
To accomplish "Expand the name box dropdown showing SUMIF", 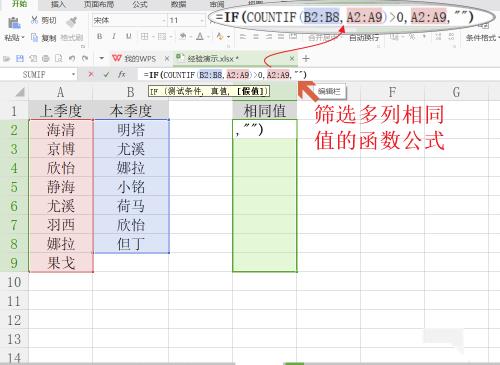I will click(73, 75).
